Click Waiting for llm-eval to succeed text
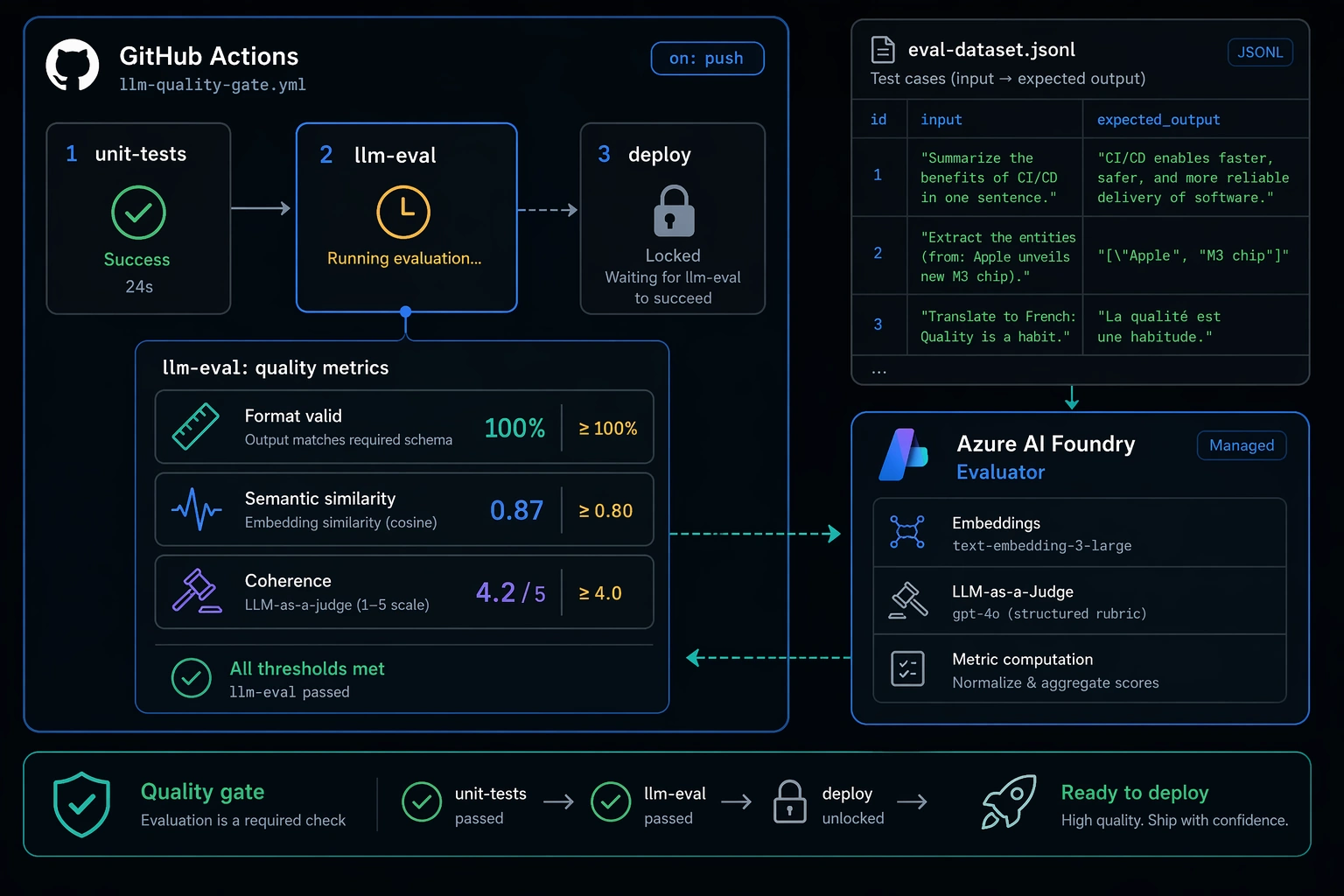Viewport: 1344px width, 896px height. [673, 288]
